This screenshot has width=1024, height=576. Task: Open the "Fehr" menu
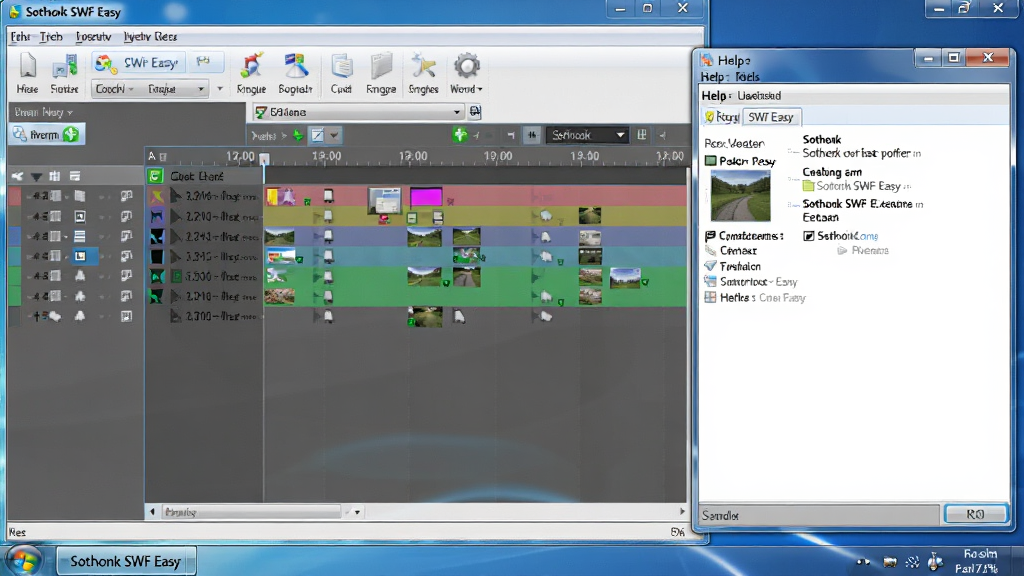click(x=20, y=37)
